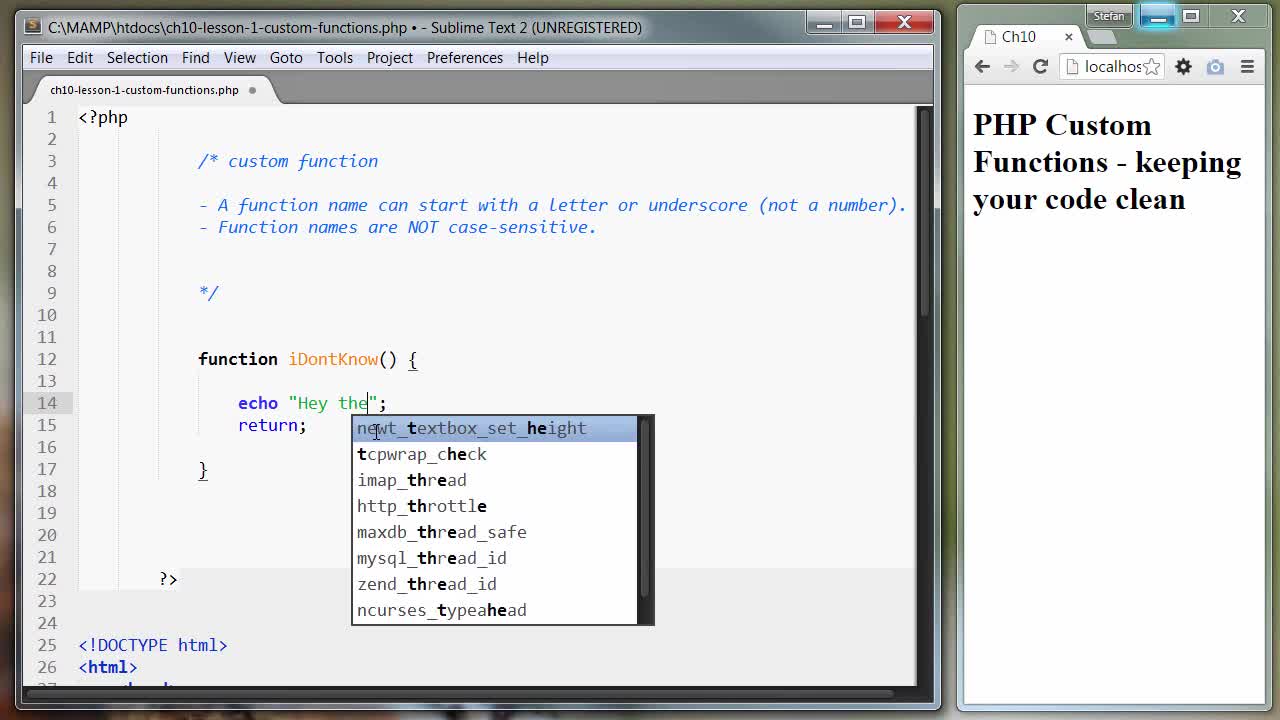Open the Project menu
Viewport: 1280px width, 720px height.
coord(390,57)
